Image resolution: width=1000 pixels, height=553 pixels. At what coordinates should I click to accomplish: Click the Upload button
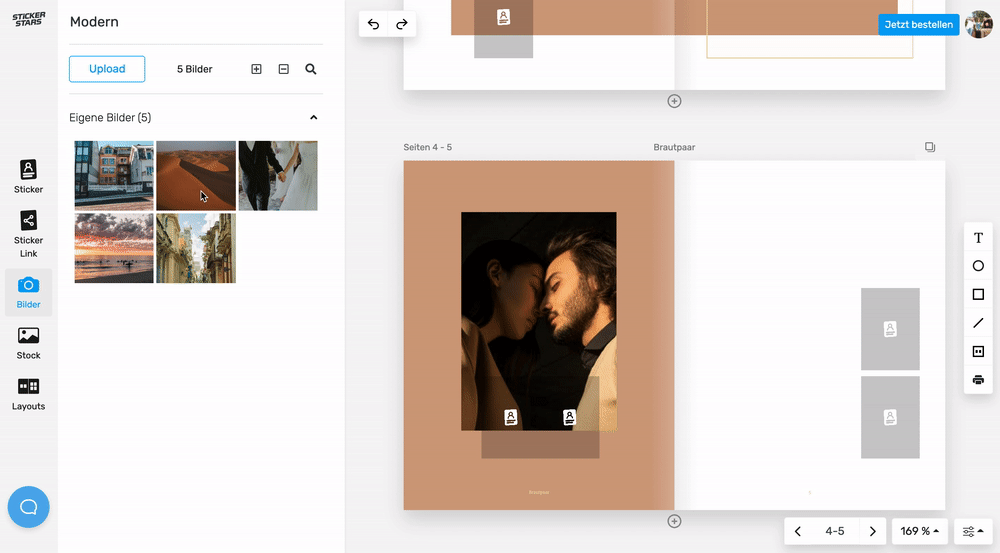(107, 69)
